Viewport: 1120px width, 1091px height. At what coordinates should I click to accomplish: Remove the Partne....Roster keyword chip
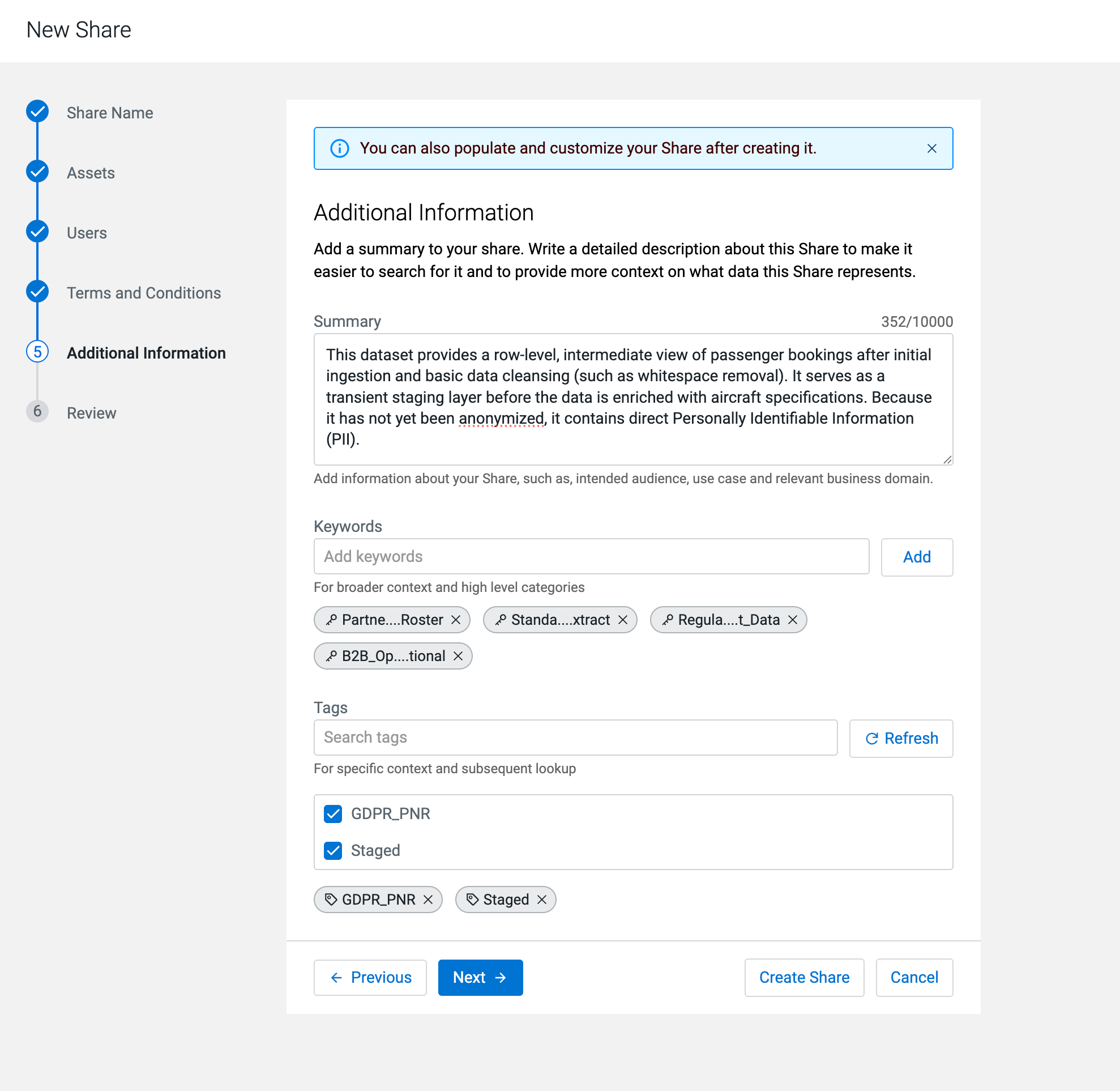tap(456, 620)
